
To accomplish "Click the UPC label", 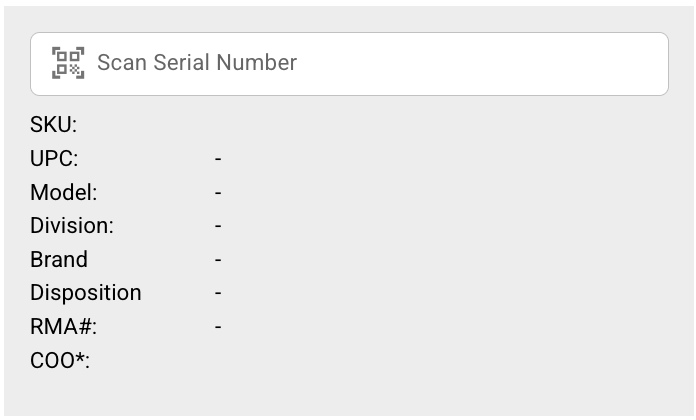I will (x=54, y=159).
